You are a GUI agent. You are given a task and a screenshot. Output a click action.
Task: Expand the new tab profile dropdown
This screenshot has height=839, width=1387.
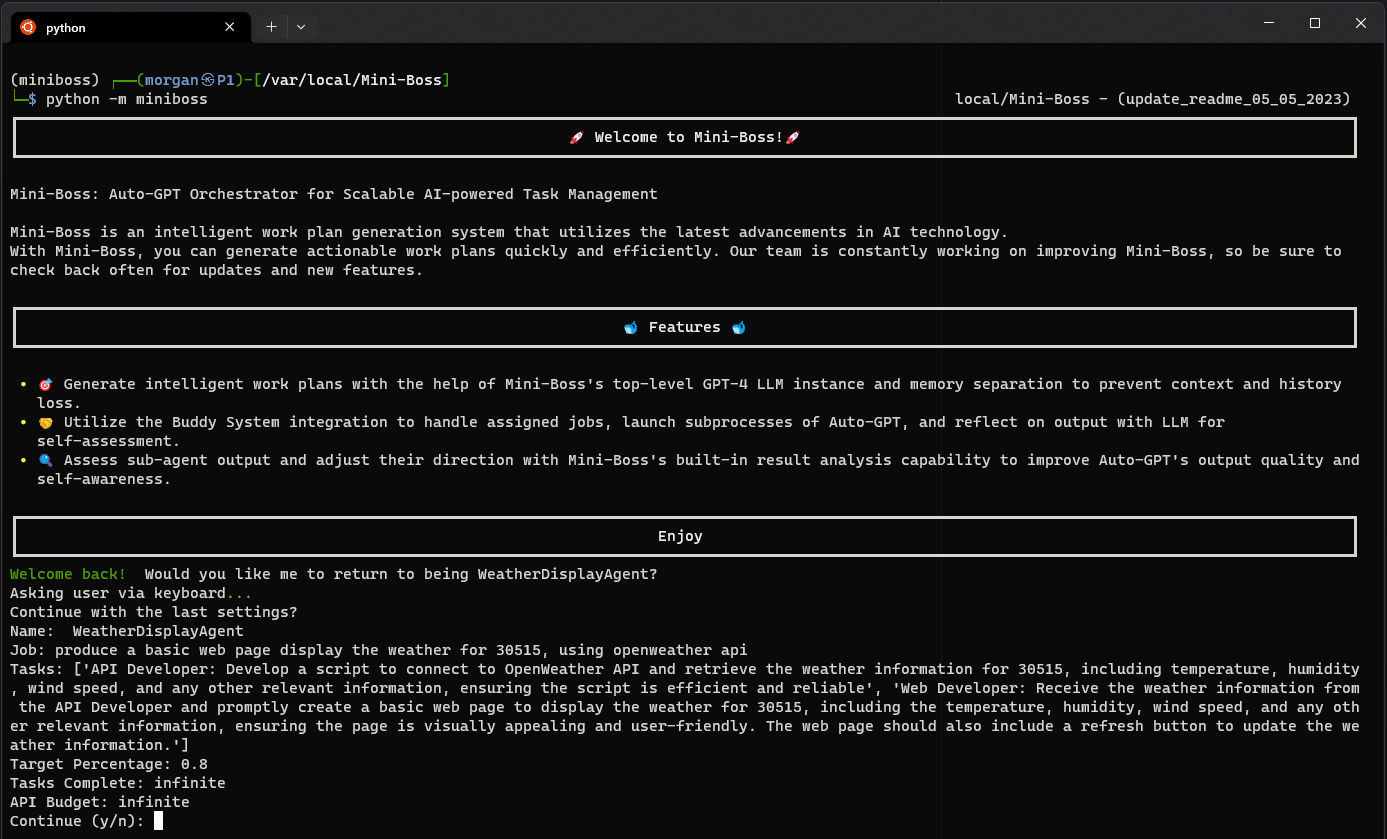301,28
